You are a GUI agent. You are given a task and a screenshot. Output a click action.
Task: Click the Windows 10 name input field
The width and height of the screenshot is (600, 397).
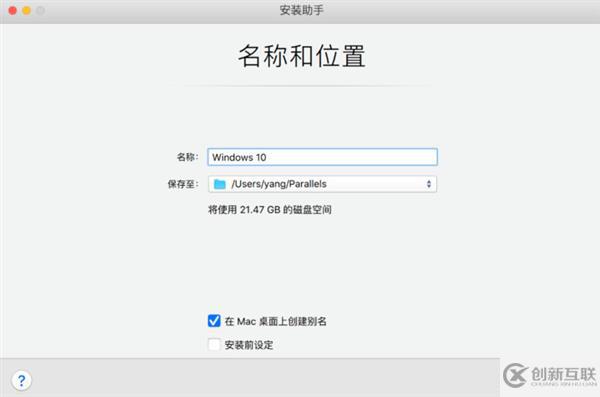(322, 157)
